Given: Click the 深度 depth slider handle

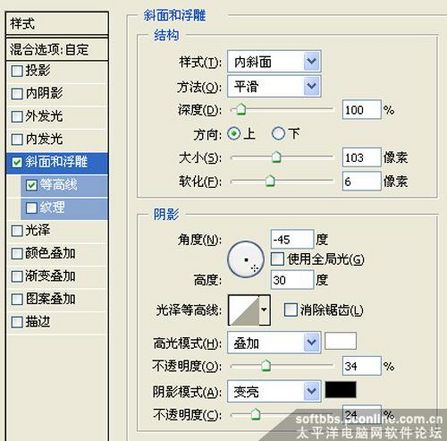Looking at the screenshot, I should point(241,109).
